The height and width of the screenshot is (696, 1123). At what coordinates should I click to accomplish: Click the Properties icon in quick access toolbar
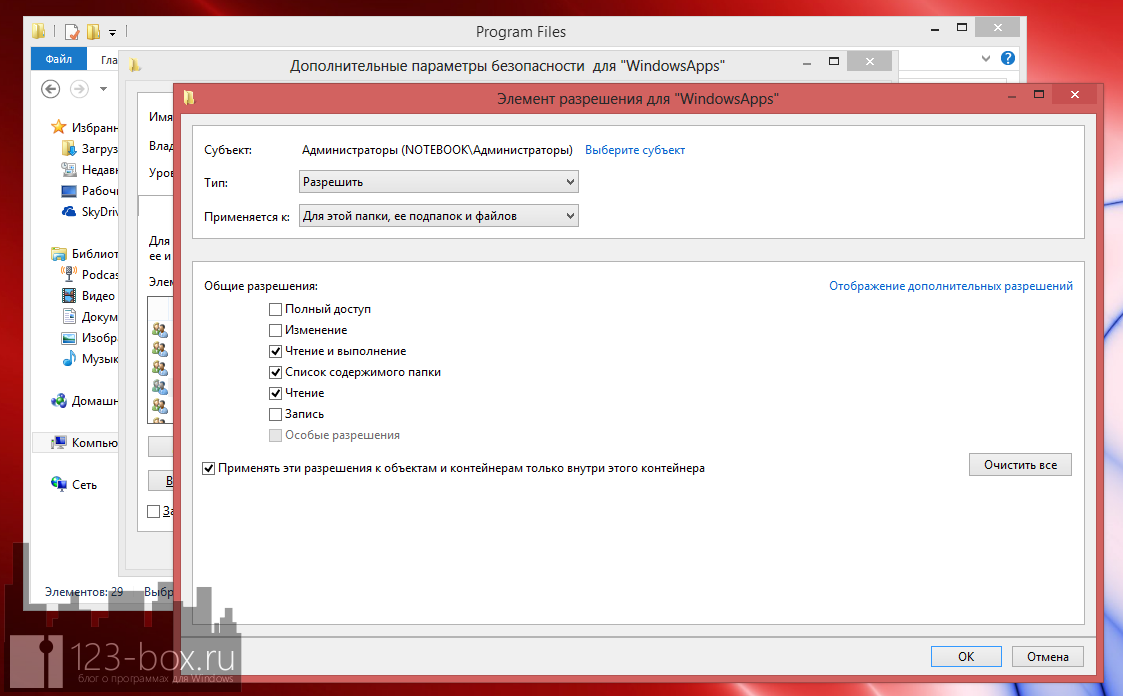pos(71,32)
